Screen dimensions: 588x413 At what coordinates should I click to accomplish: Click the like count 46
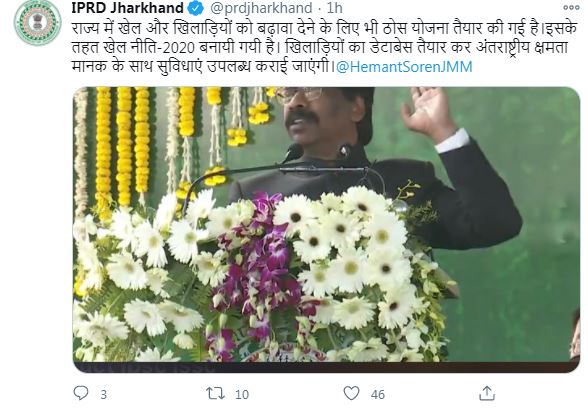tap(378, 395)
